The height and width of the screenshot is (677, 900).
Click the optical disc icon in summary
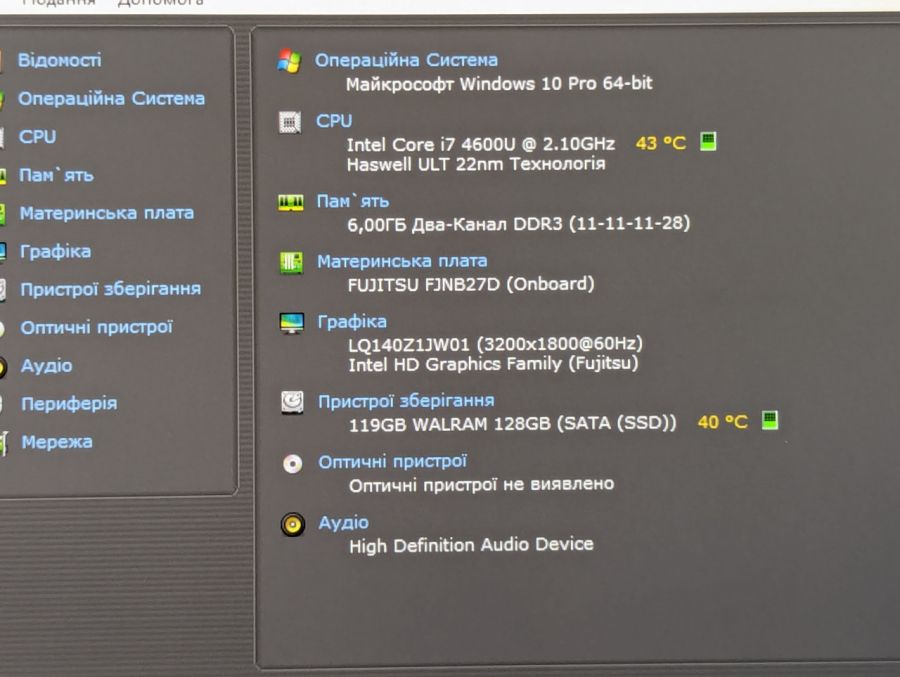pyautogui.click(x=293, y=463)
